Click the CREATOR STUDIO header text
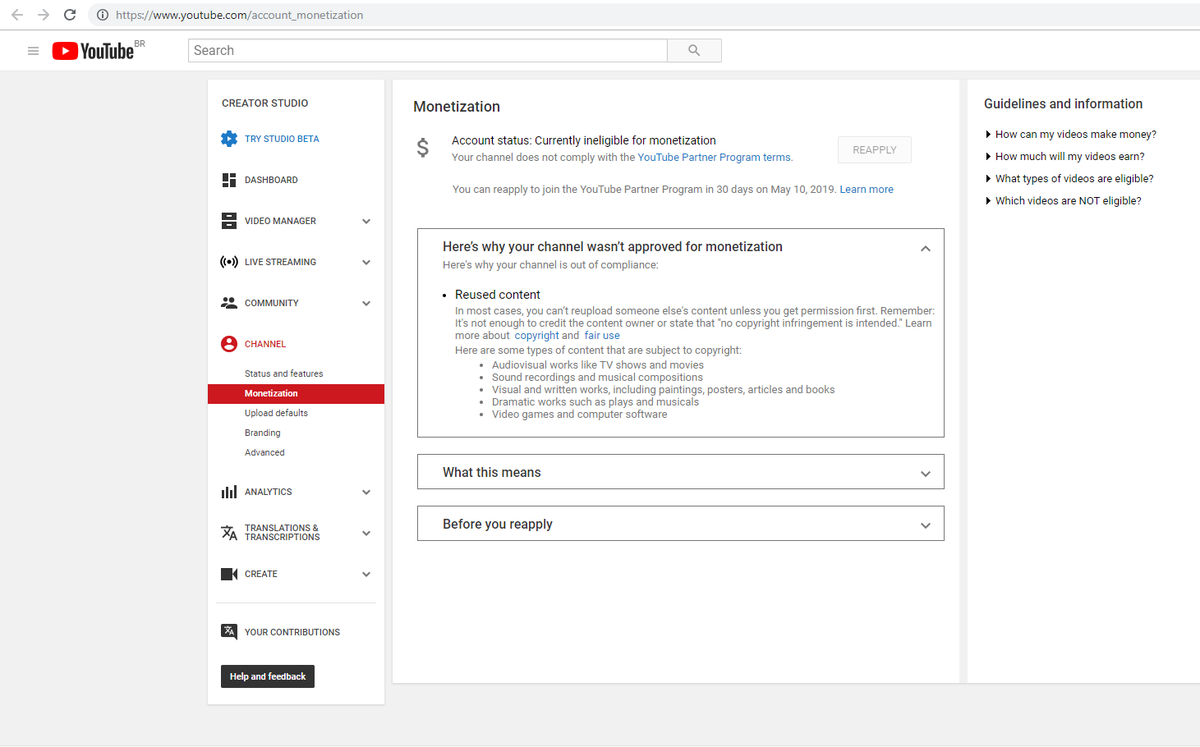 pyautogui.click(x=265, y=103)
